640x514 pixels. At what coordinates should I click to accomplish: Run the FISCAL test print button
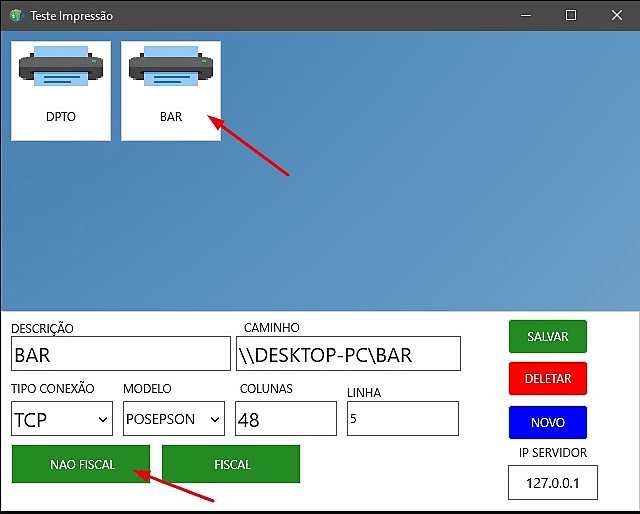(x=231, y=464)
